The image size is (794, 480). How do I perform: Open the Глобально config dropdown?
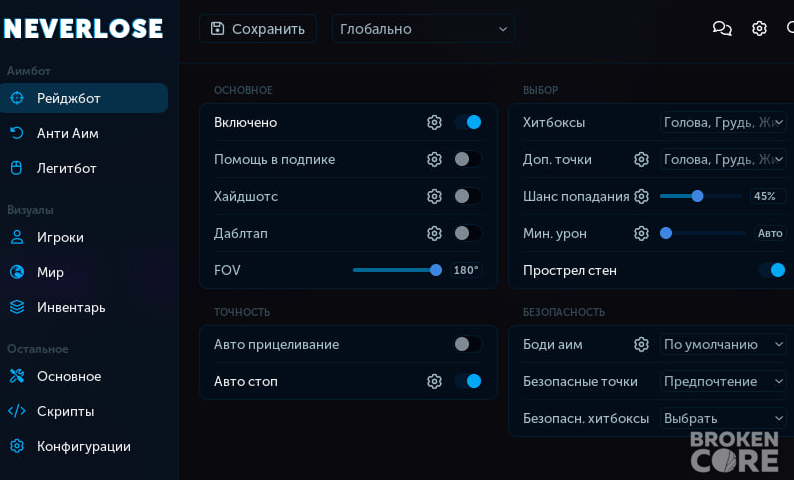point(423,29)
